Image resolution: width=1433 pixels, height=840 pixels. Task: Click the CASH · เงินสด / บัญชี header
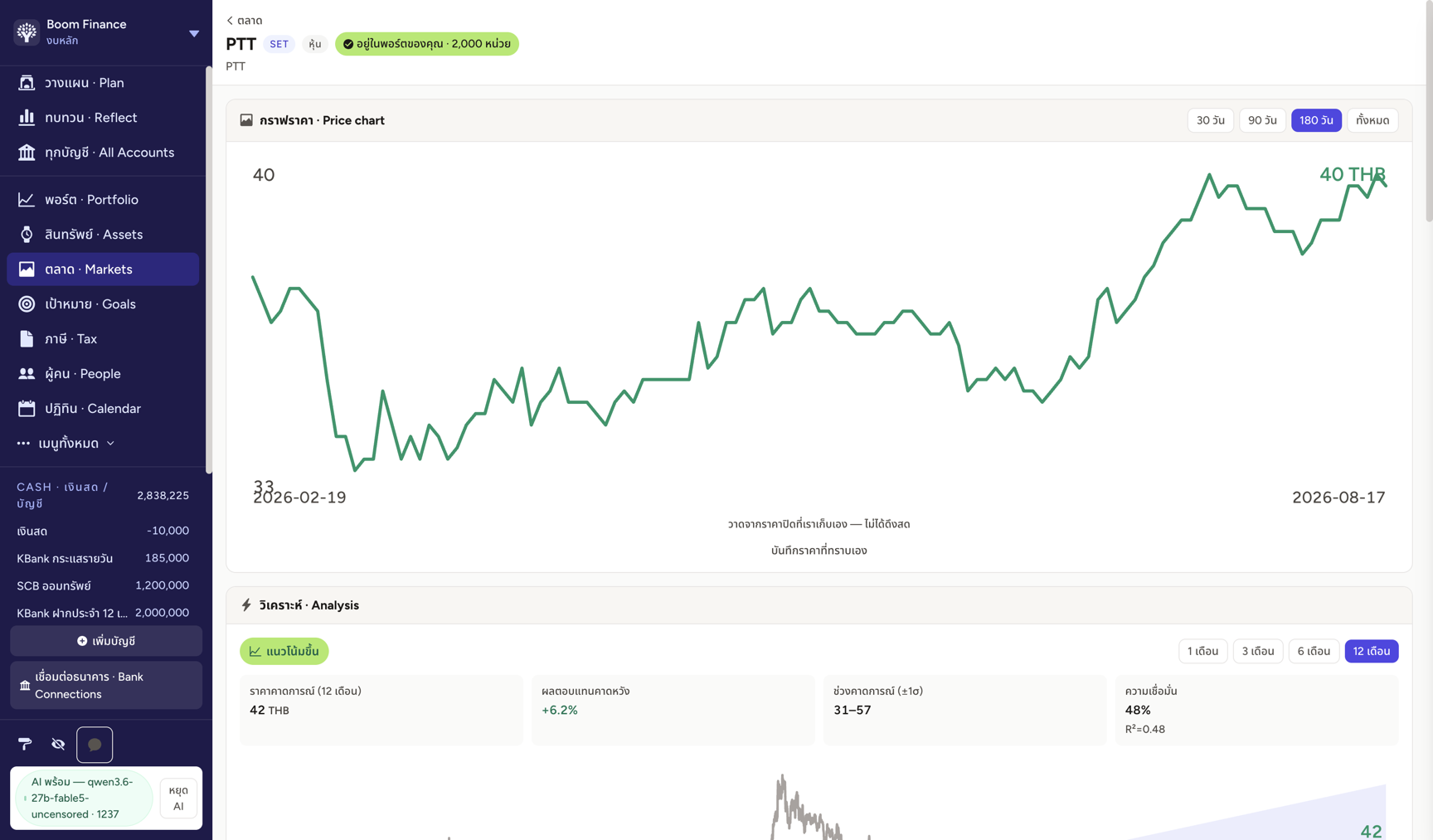(63, 495)
